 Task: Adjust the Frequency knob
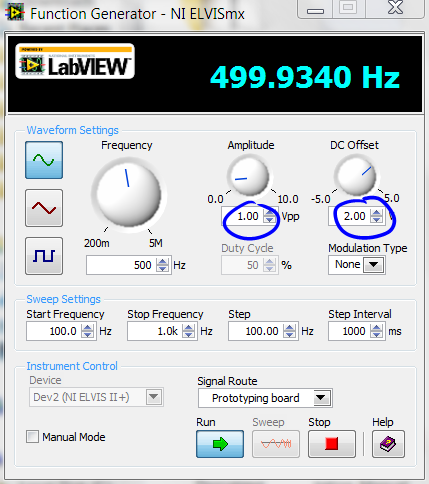pos(129,194)
